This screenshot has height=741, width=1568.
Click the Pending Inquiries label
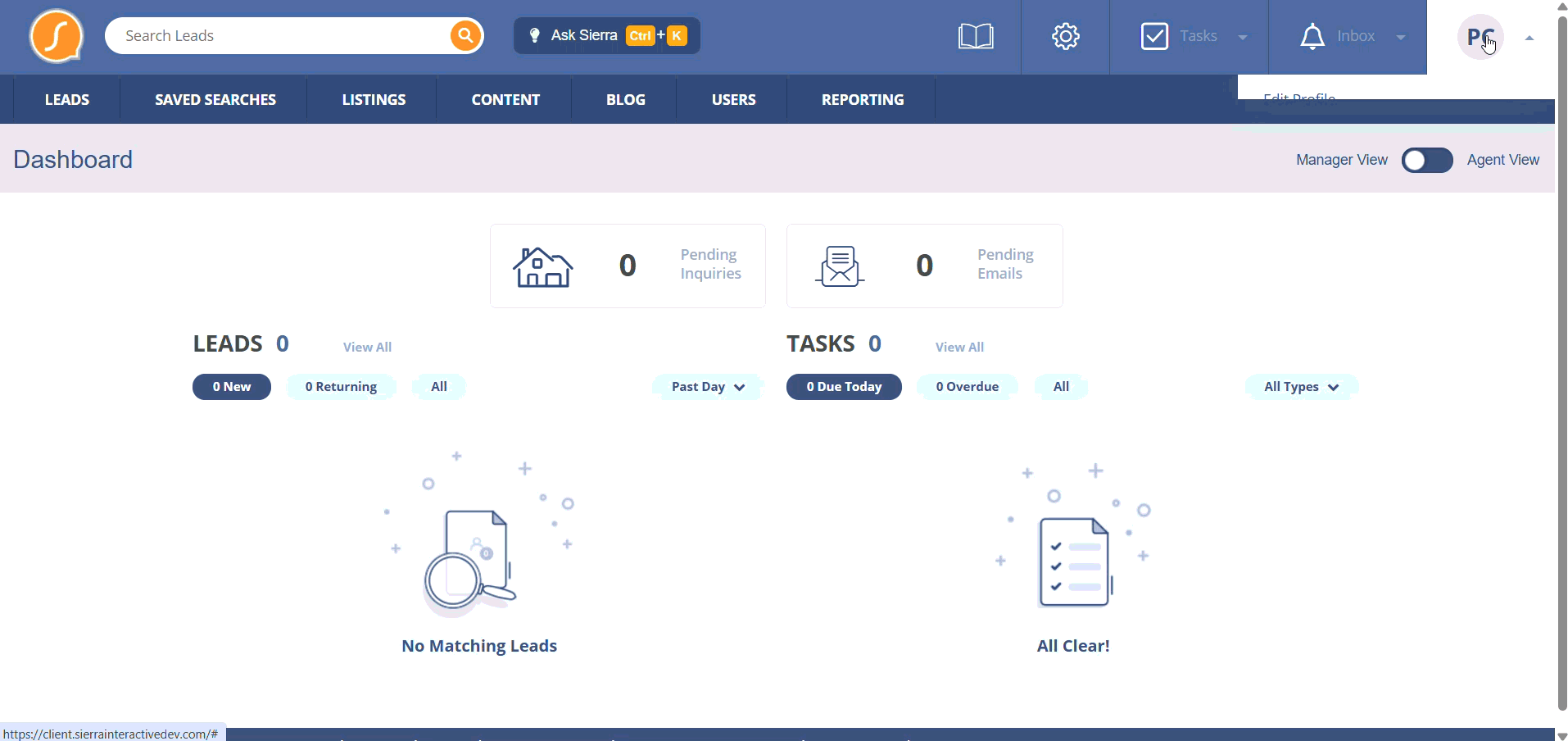coord(710,264)
